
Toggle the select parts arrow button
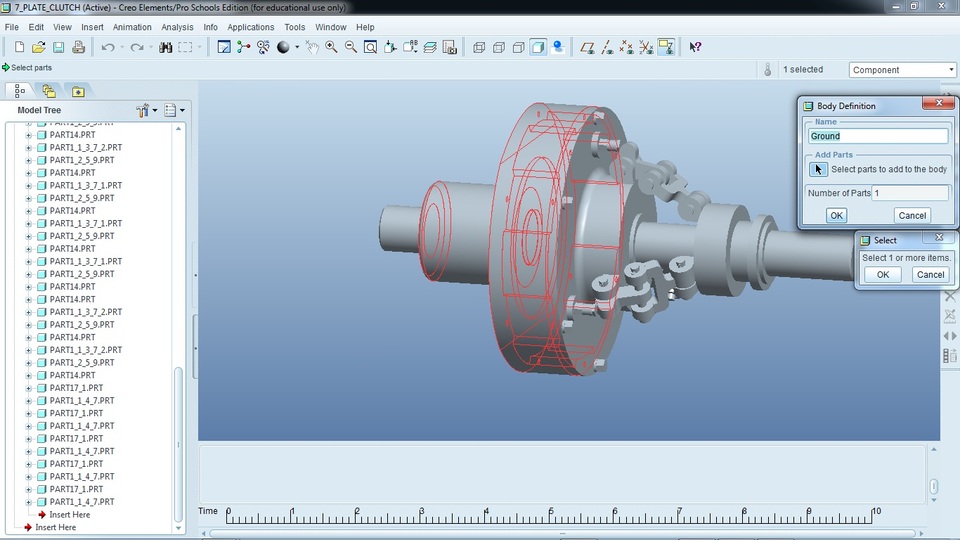point(819,169)
